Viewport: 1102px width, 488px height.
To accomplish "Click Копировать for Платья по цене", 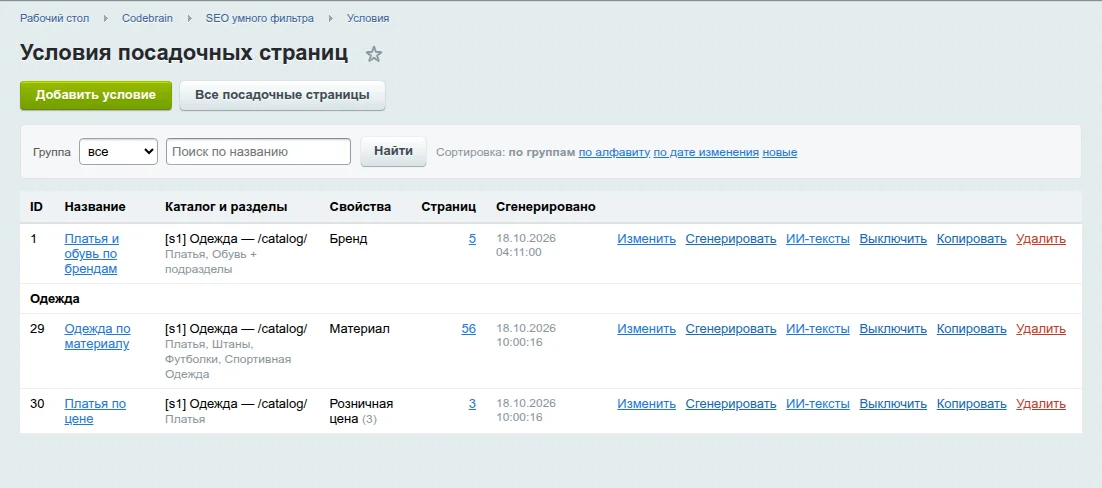I will [x=971, y=404].
